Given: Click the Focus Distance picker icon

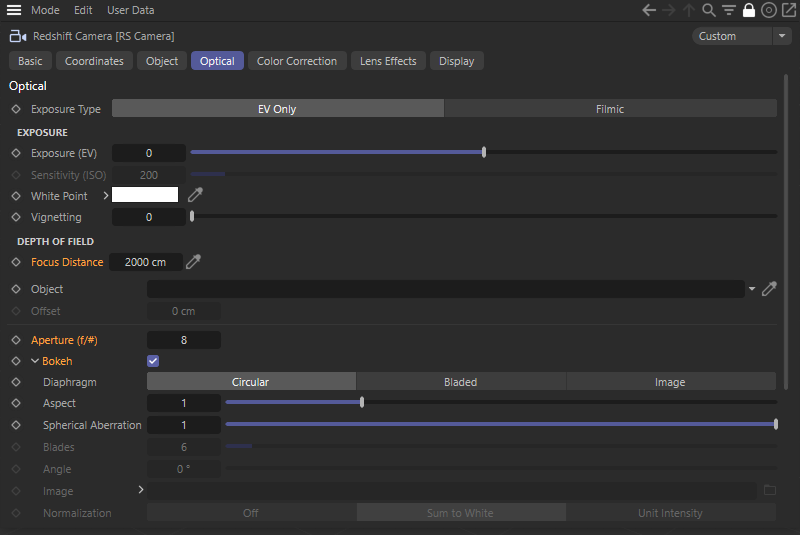Looking at the screenshot, I should point(194,262).
